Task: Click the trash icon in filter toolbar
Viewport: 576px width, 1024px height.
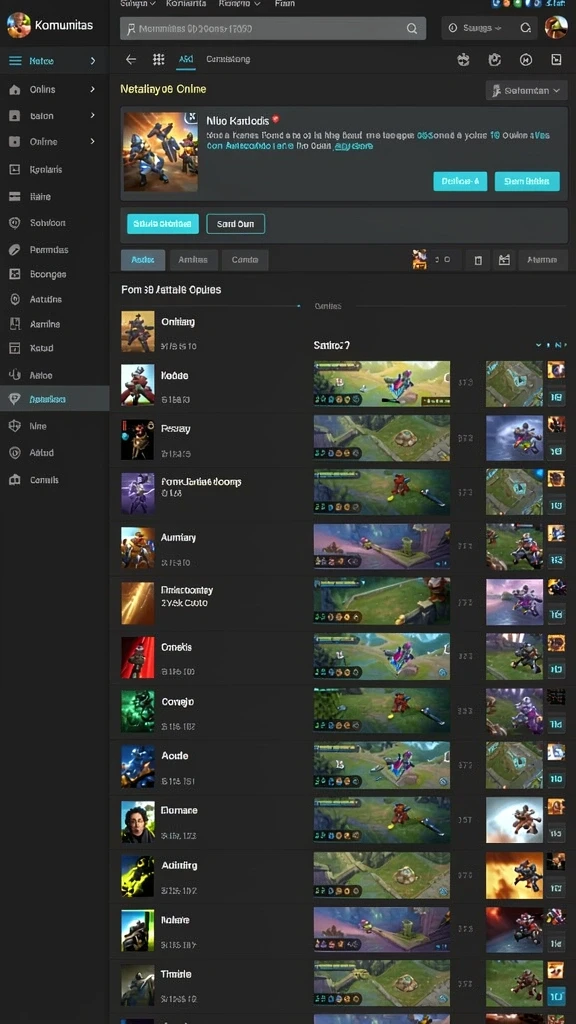Action: tap(478, 260)
